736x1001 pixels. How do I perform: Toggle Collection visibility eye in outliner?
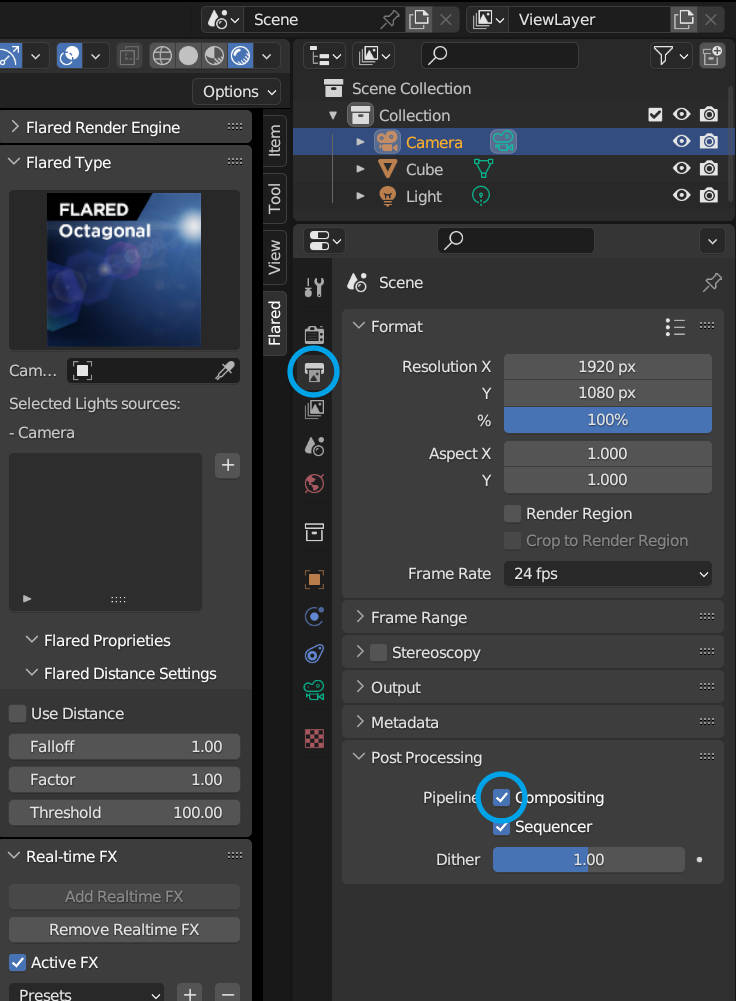(x=681, y=114)
